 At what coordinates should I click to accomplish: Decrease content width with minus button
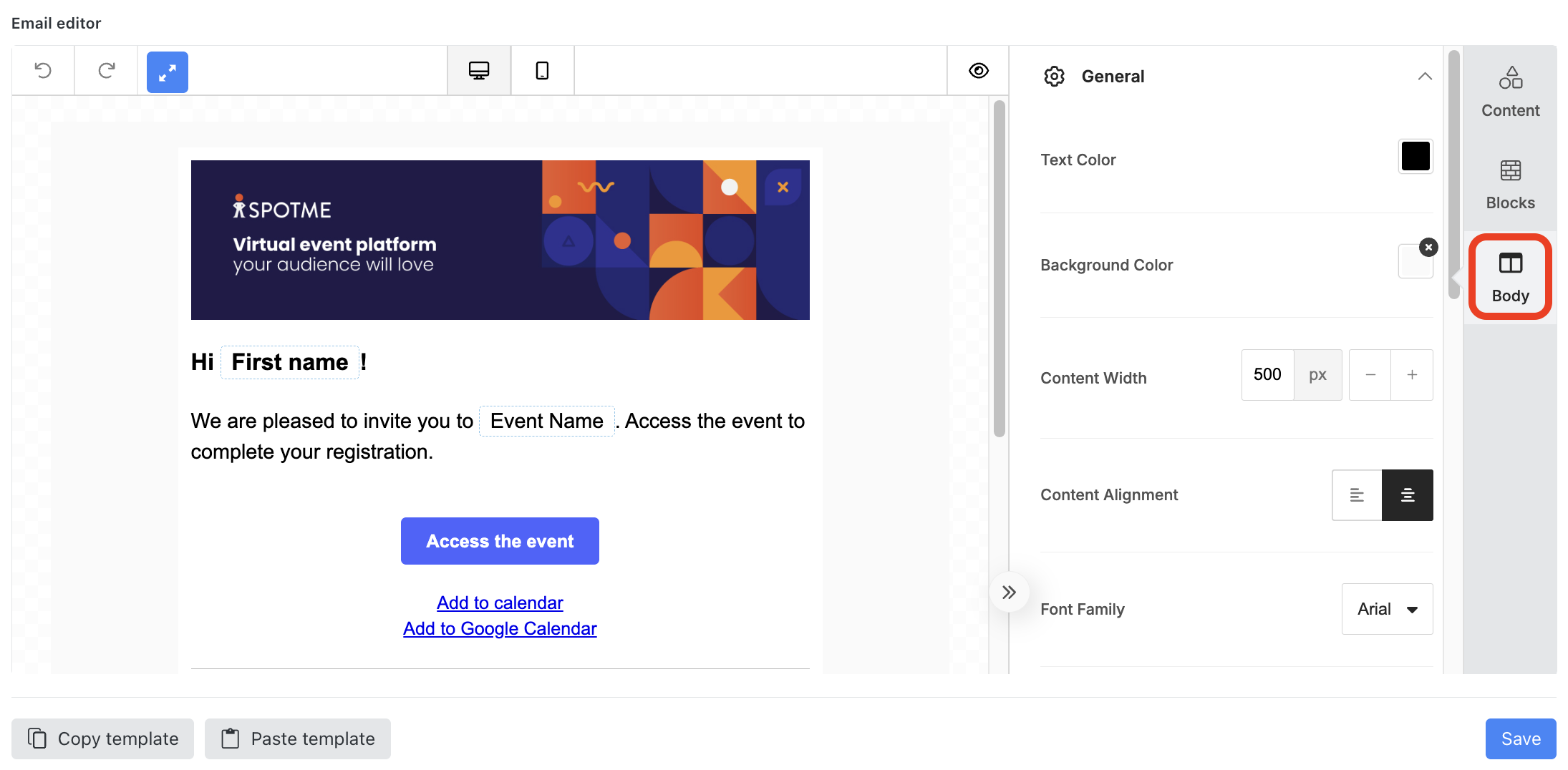tap(1370, 374)
